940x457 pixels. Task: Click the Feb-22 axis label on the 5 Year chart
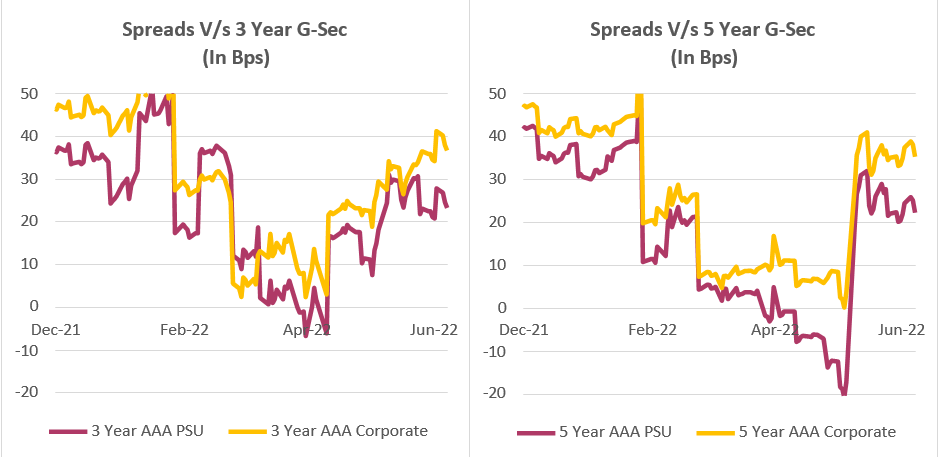[x=650, y=328]
